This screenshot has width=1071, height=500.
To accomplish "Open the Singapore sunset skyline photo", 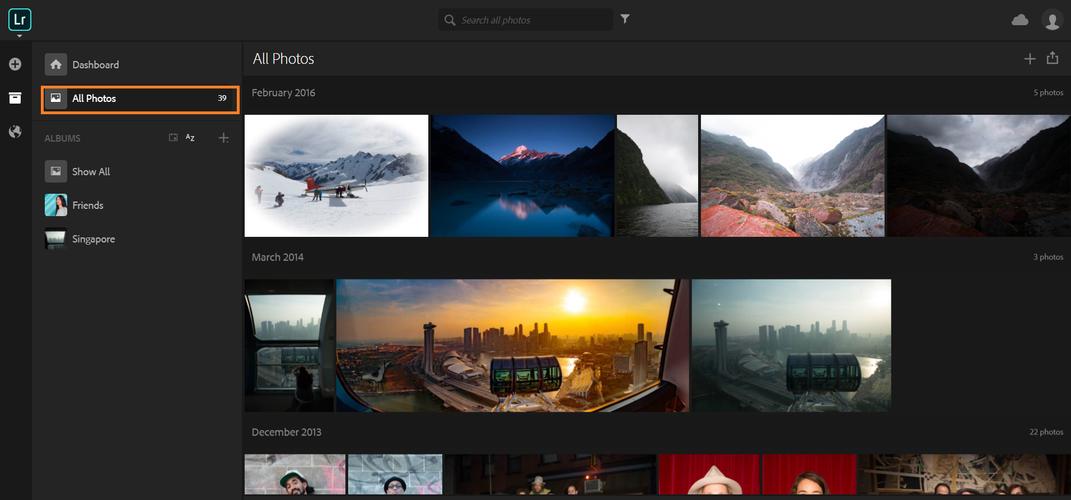I will pyautogui.click(x=512, y=345).
